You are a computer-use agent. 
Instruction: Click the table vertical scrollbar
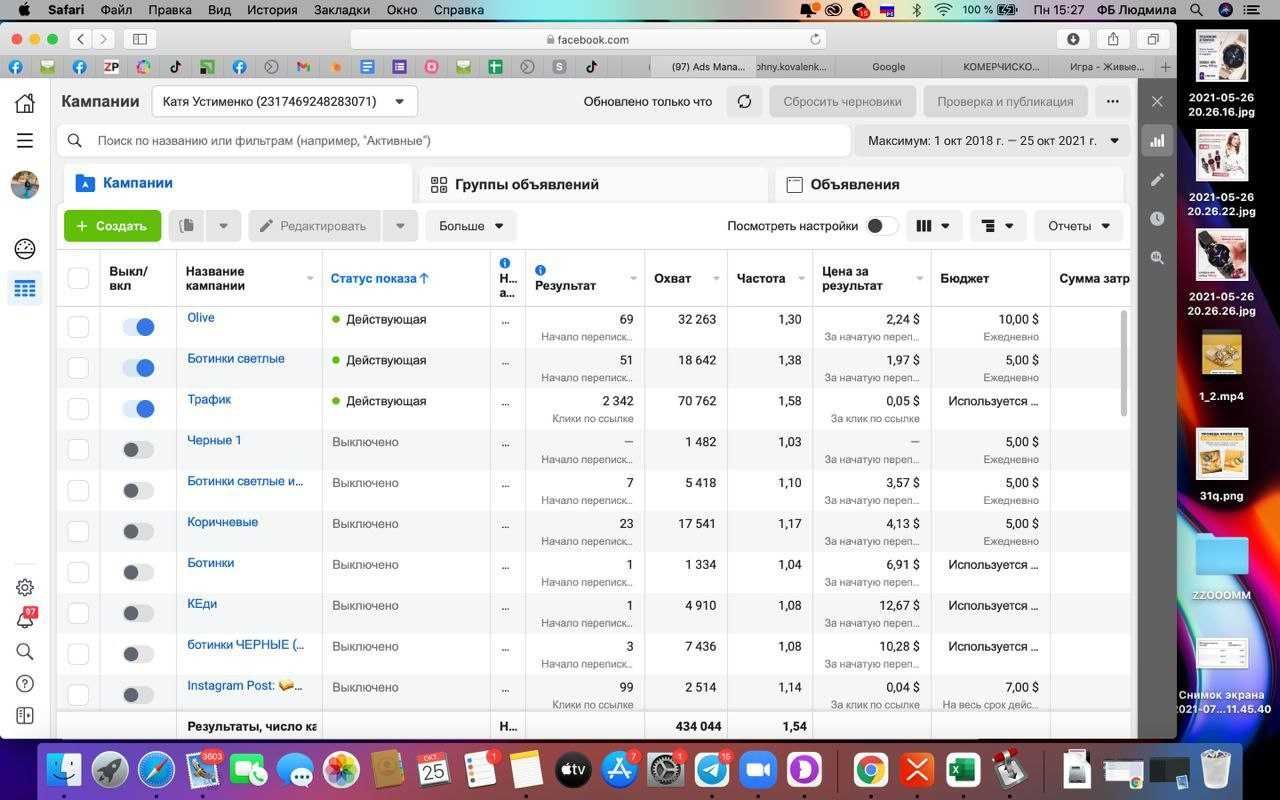pyautogui.click(x=1123, y=362)
